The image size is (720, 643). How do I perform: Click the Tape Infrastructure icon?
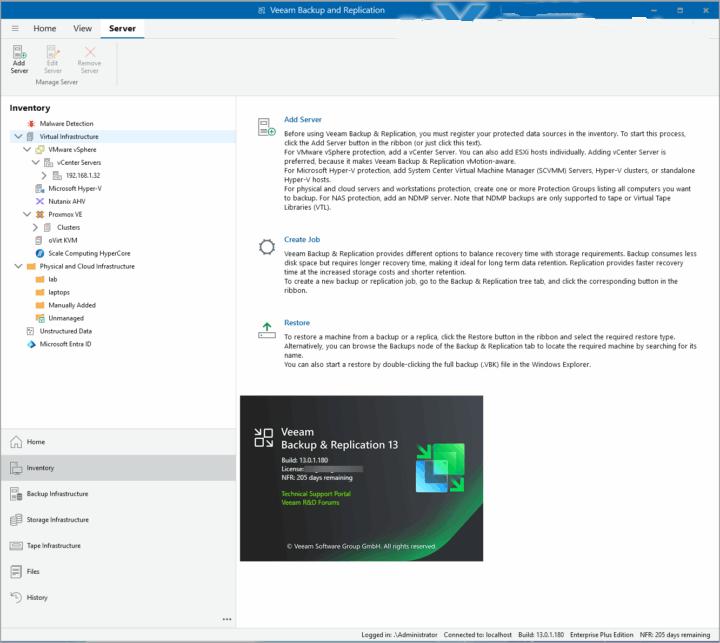pos(16,546)
